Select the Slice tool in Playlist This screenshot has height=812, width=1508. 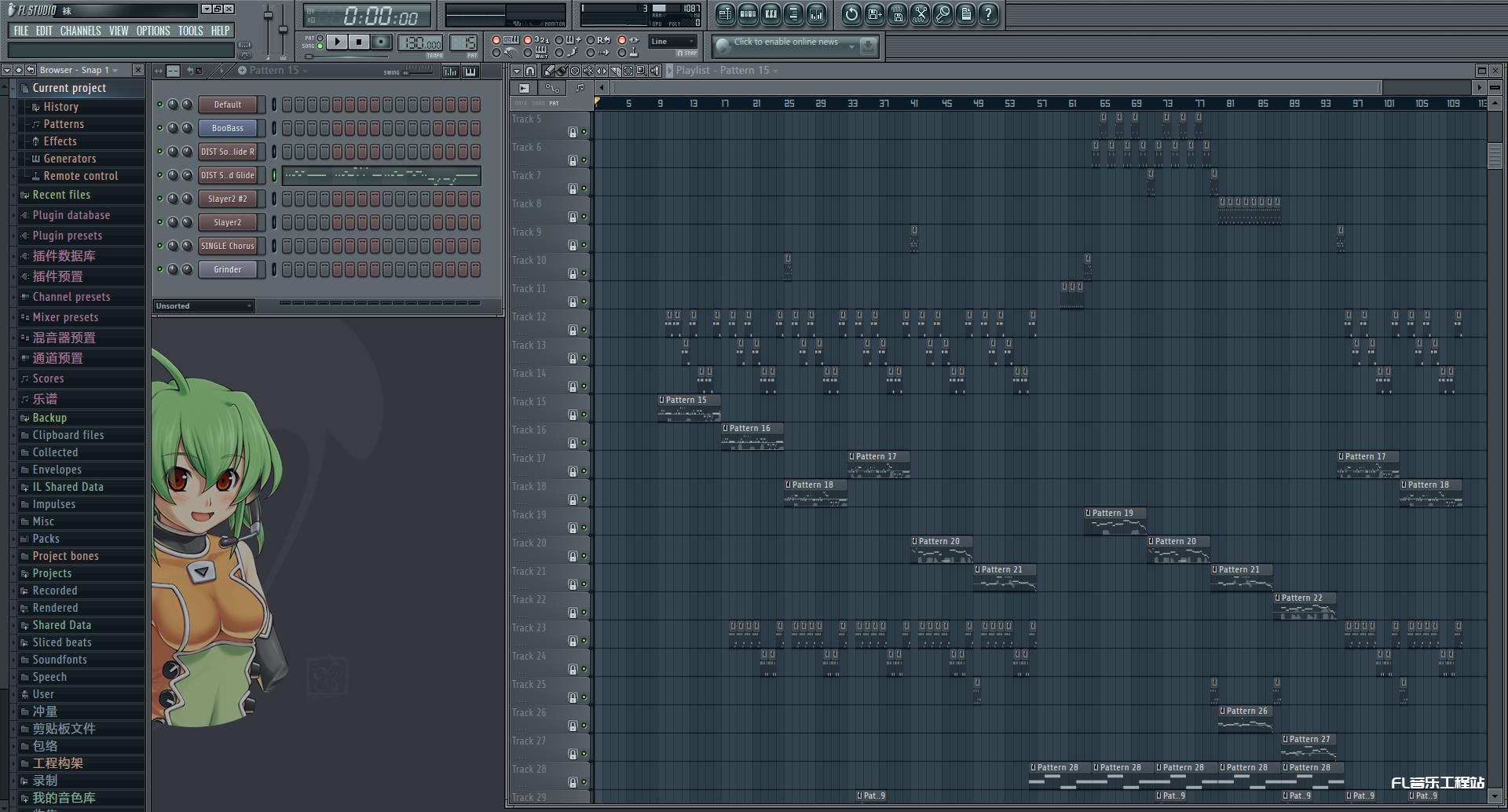(615, 71)
